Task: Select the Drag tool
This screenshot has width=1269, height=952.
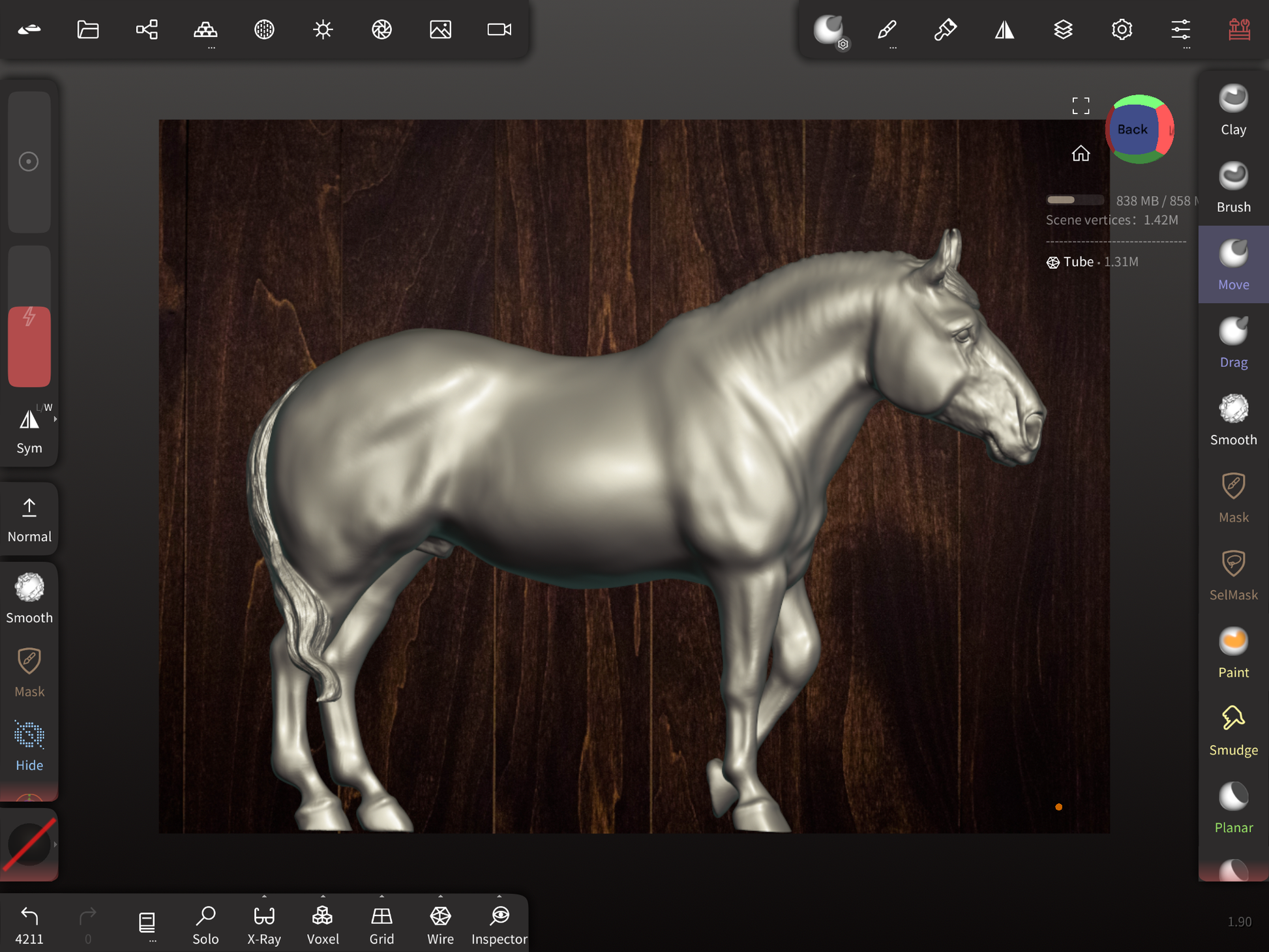Action: point(1233,343)
